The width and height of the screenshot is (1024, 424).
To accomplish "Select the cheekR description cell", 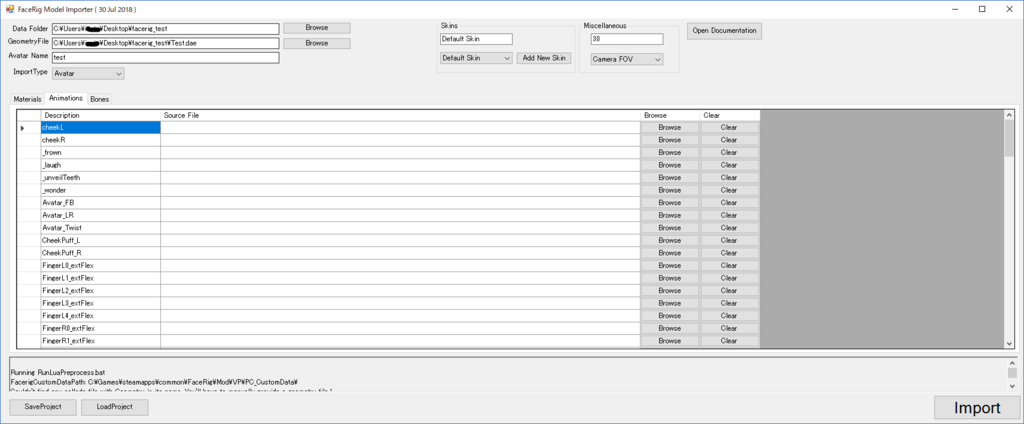I will [101, 140].
